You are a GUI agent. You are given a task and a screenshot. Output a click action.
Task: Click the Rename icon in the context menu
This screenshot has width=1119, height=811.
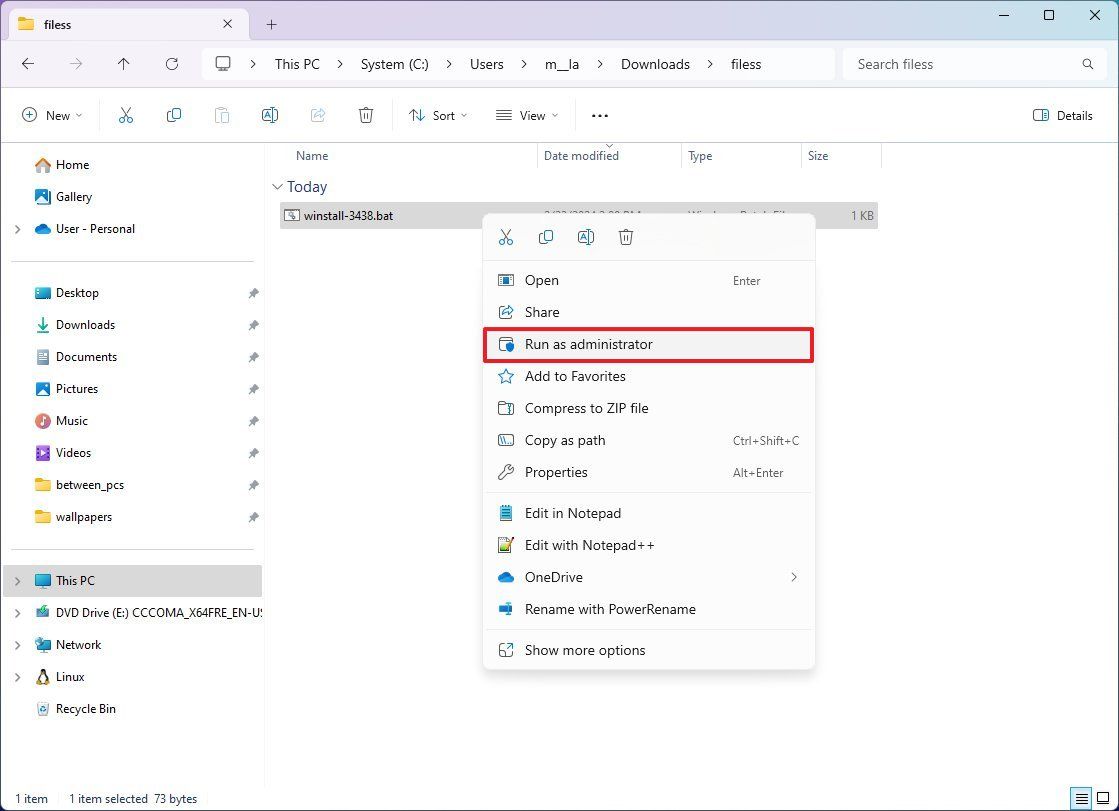pyautogui.click(x=586, y=237)
